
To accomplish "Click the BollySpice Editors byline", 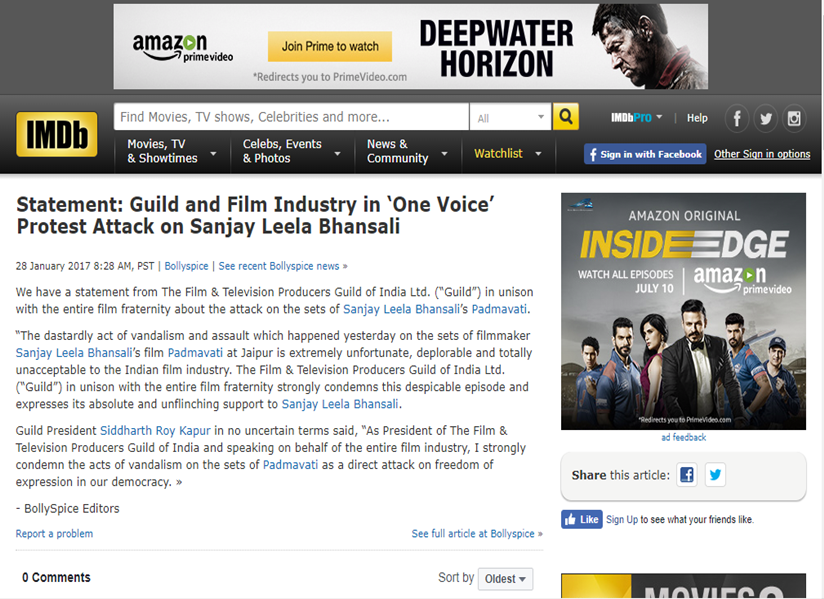I will (x=72, y=509).
